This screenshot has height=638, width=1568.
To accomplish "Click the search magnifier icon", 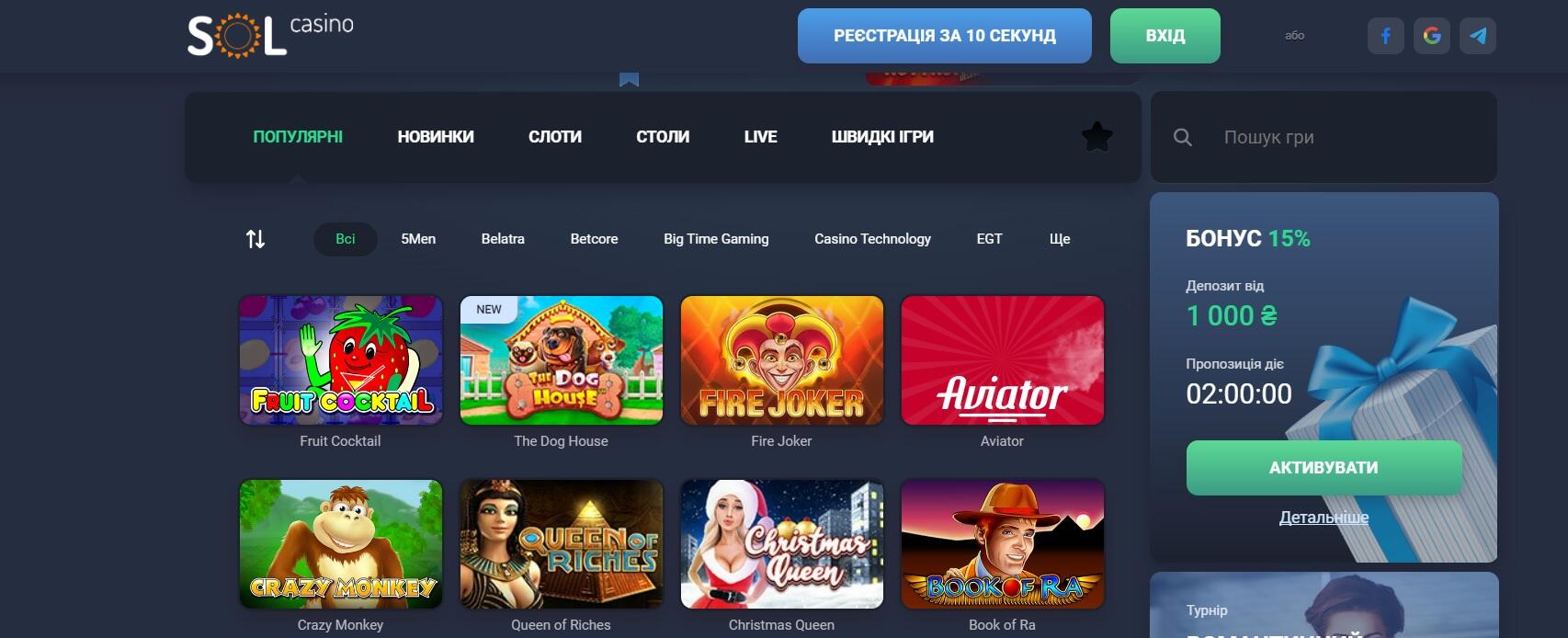I will click(1183, 137).
